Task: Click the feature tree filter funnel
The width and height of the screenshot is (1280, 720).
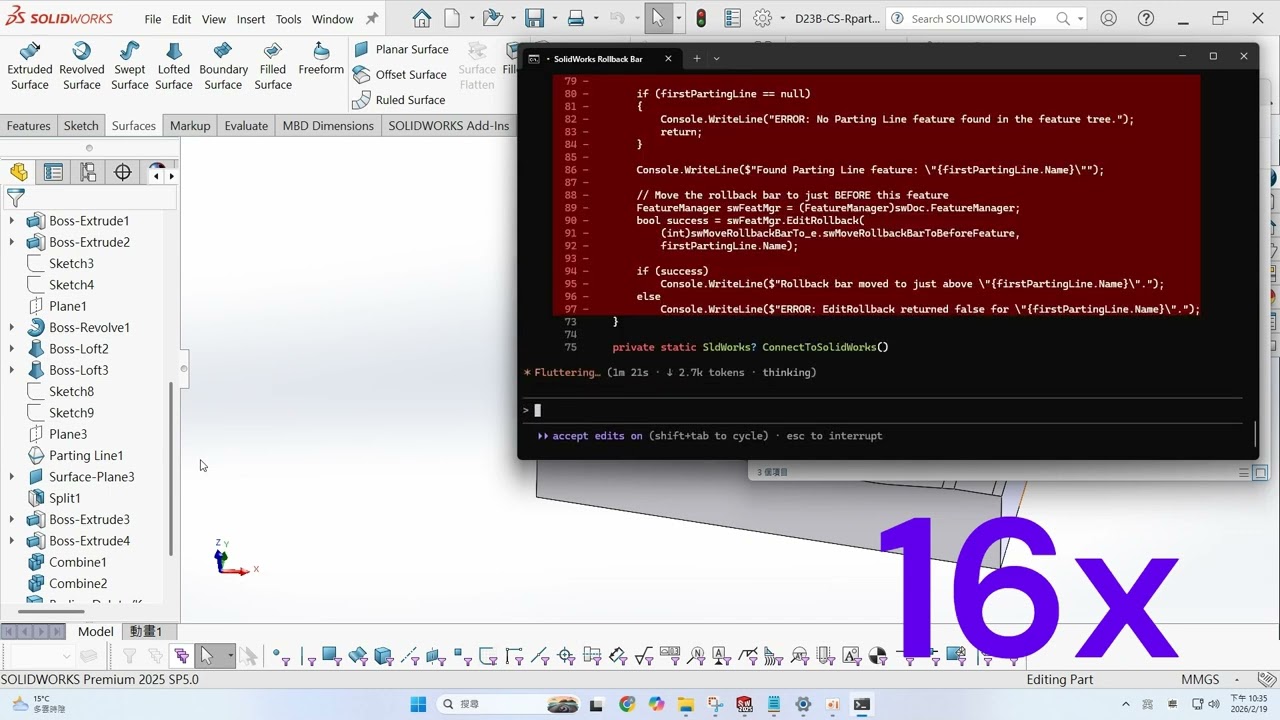Action: tap(15, 198)
